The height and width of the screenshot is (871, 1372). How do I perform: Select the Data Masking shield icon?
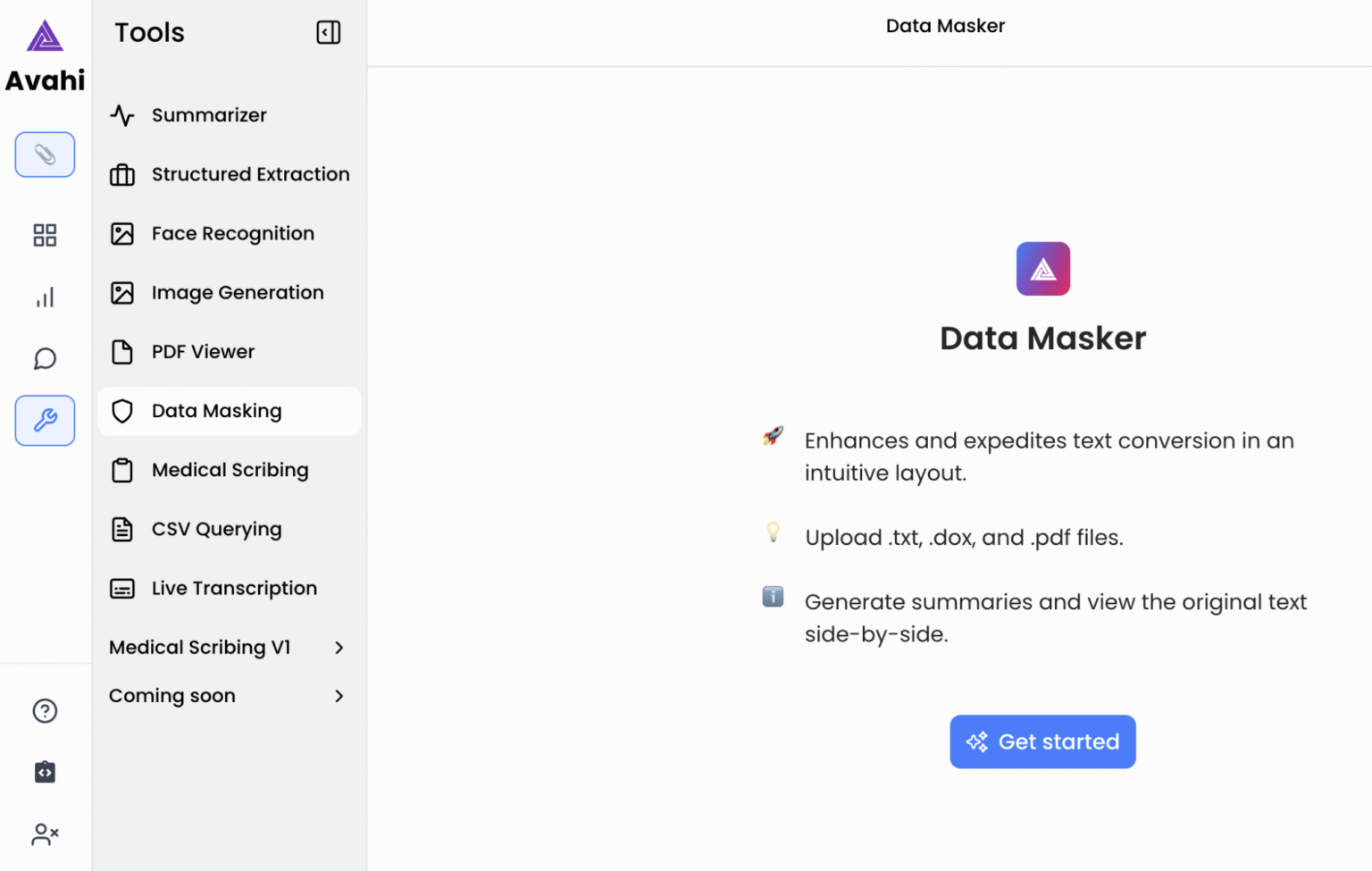pos(121,411)
